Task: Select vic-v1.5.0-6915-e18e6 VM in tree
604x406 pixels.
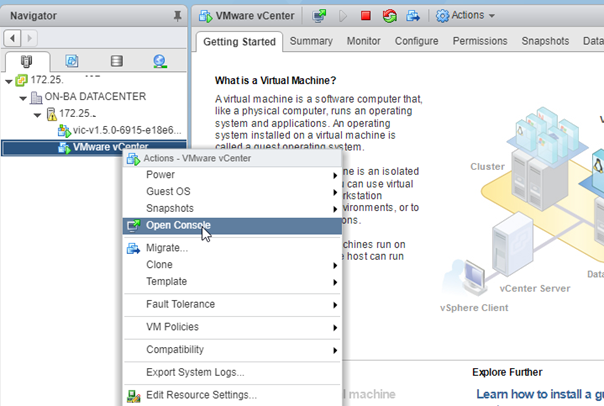Action: [x=127, y=131]
